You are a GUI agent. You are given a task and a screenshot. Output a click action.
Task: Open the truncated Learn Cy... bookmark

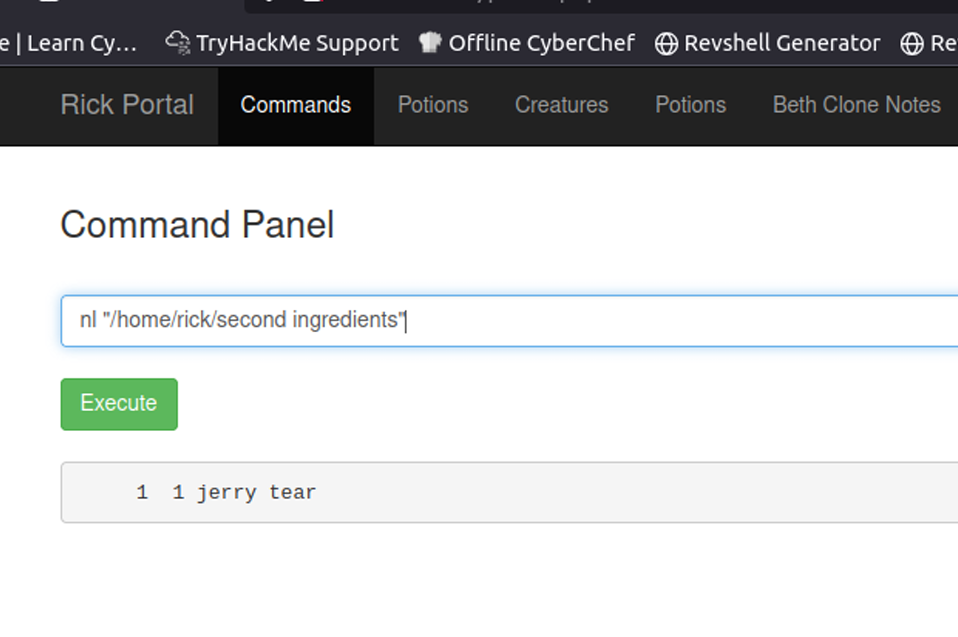click(x=70, y=43)
